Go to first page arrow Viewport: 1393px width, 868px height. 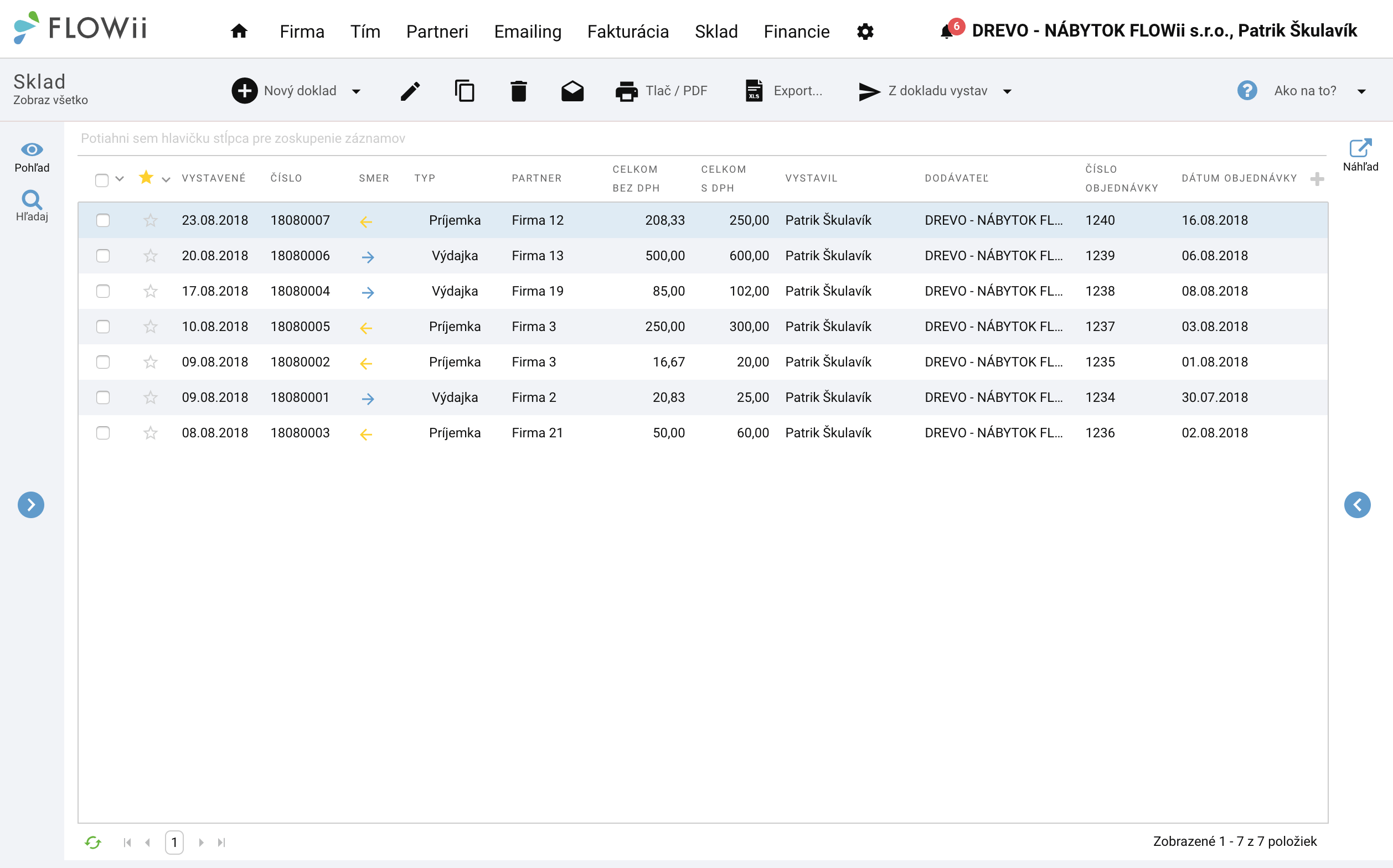pyautogui.click(x=127, y=842)
